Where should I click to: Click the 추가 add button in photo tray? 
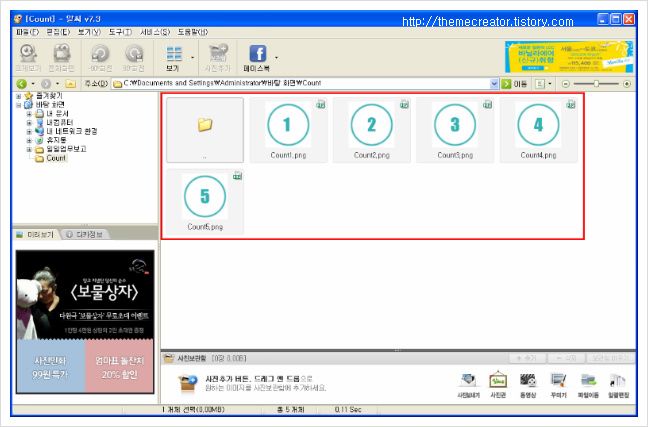click(x=527, y=358)
